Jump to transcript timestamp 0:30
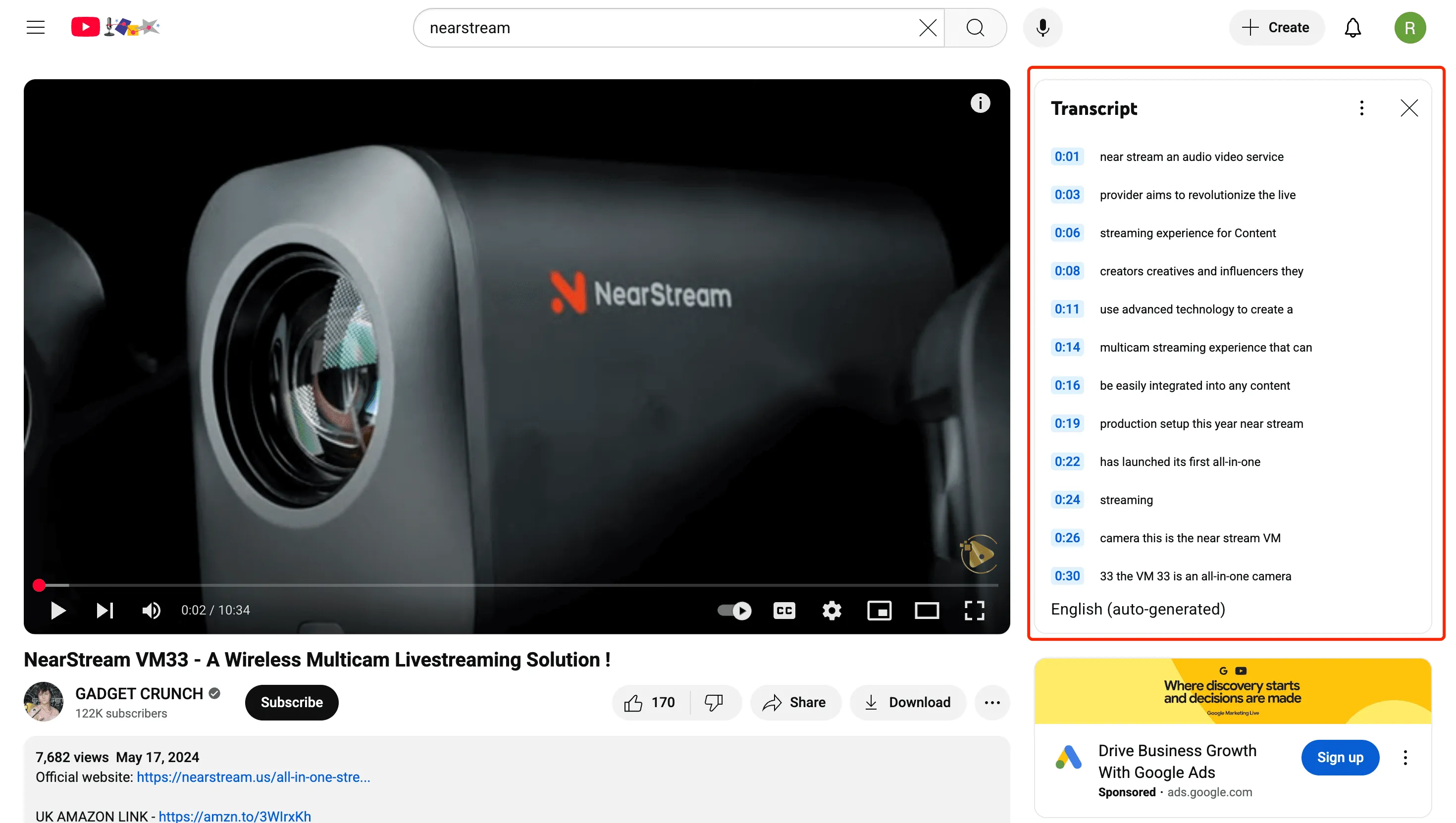Viewport: 1456px width, 823px height. point(1067,576)
